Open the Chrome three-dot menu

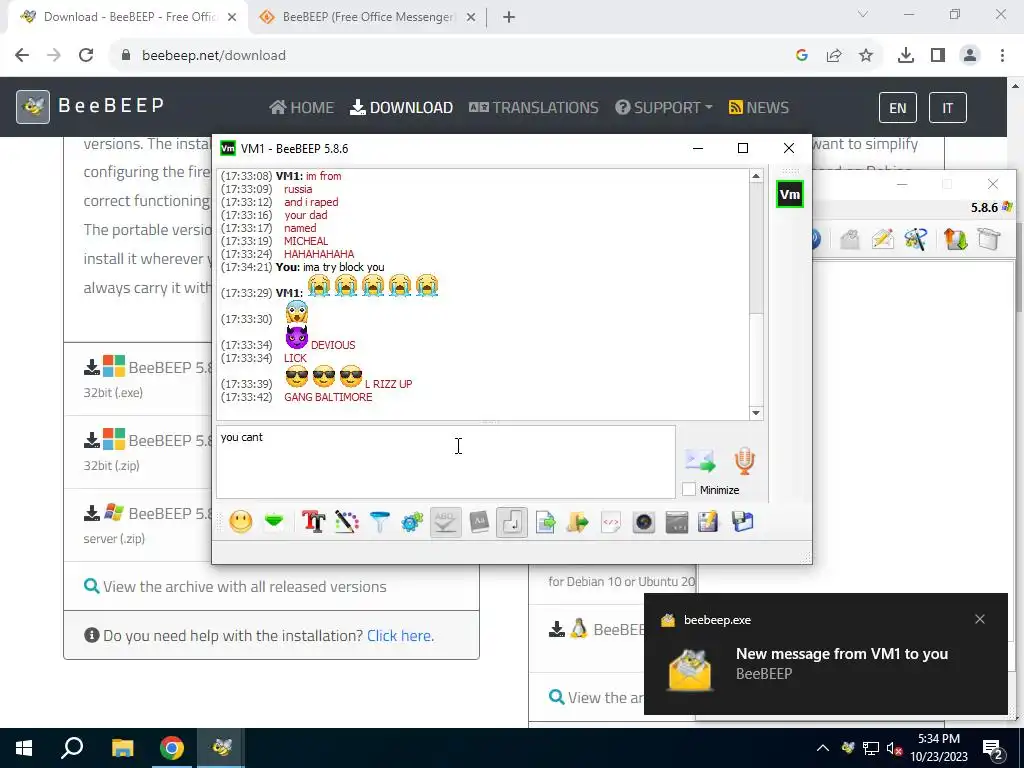[x=1002, y=56]
